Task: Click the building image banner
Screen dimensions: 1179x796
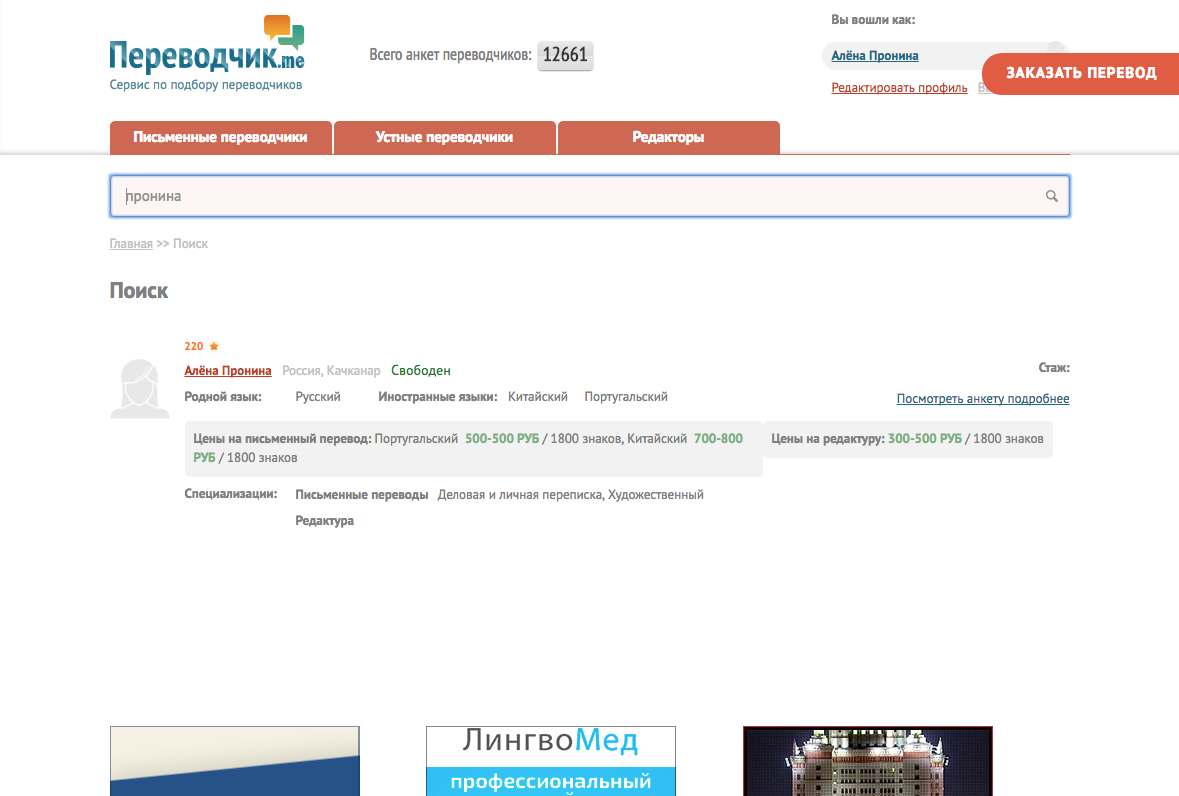Action: tap(868, 761)
